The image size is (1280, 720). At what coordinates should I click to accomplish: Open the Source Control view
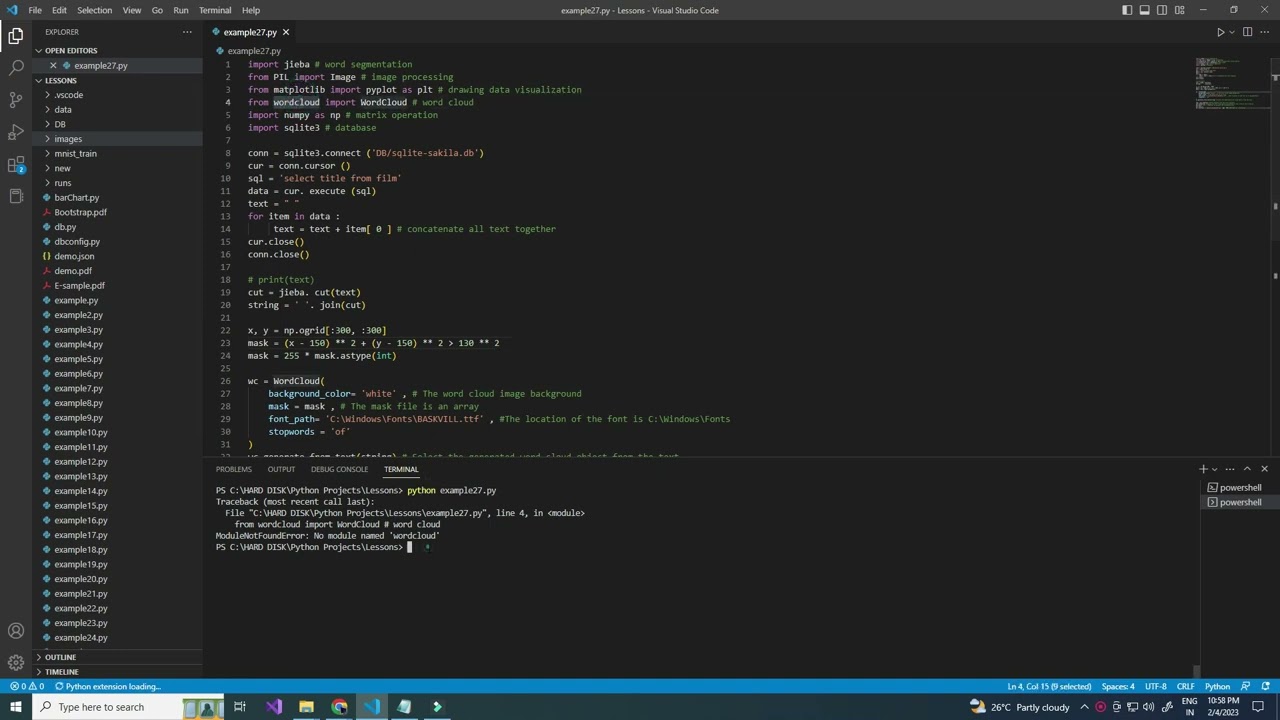click(x=16, y=100)
